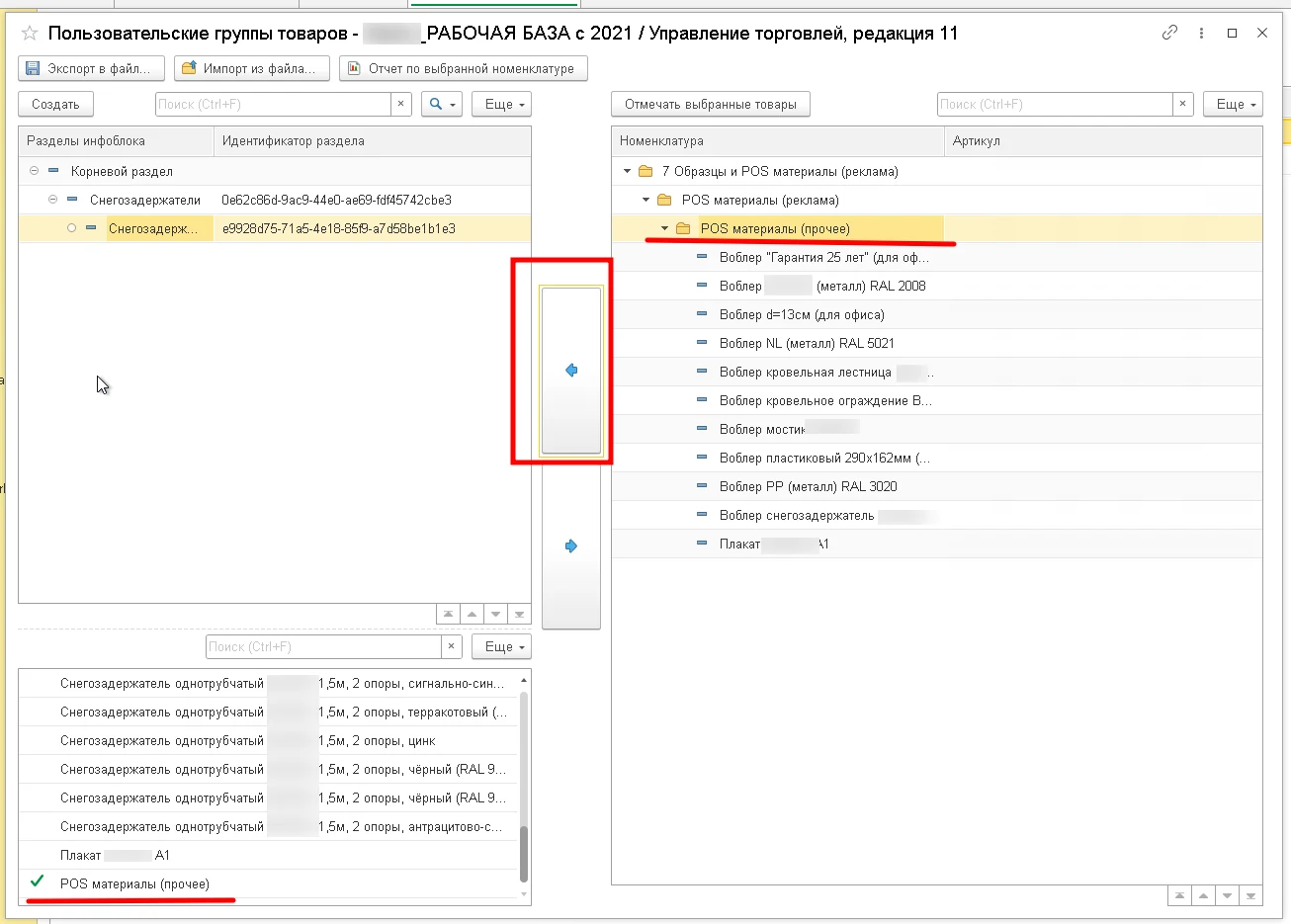Copy link to this form
Screen dimensions: 1291x924
pos(1169,33)
